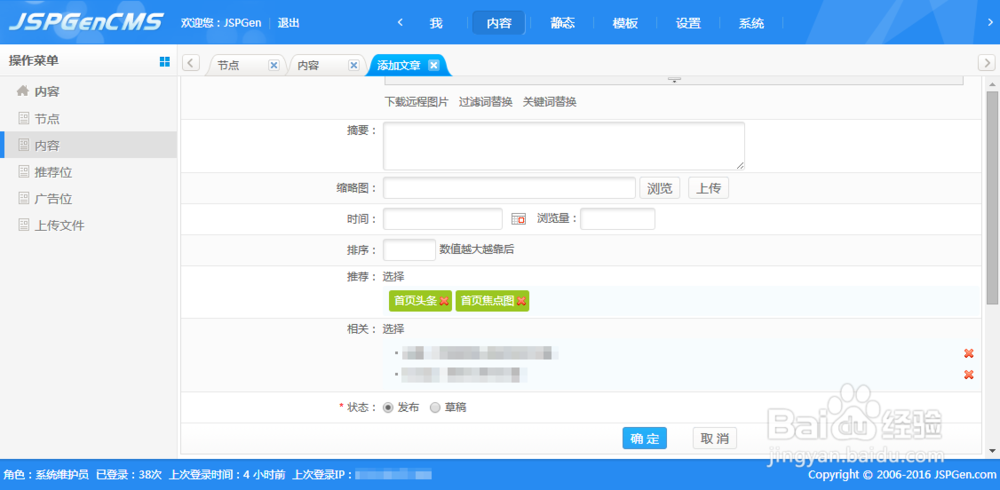
Task: Close the 节点 tab
Action: click(x=274, y=65)
